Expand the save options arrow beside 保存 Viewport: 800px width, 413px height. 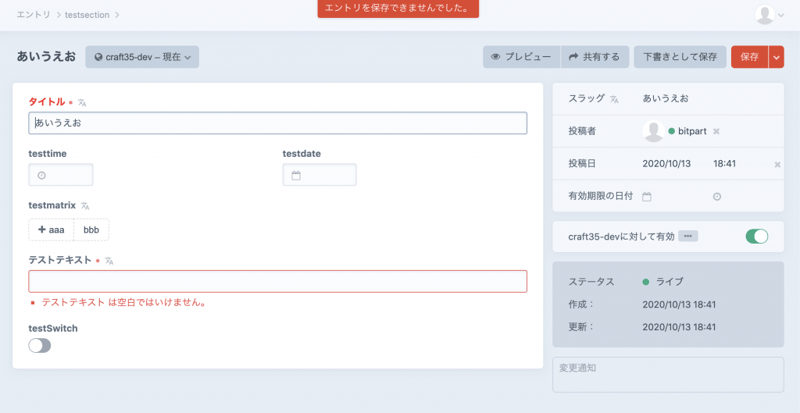(777, 57)
